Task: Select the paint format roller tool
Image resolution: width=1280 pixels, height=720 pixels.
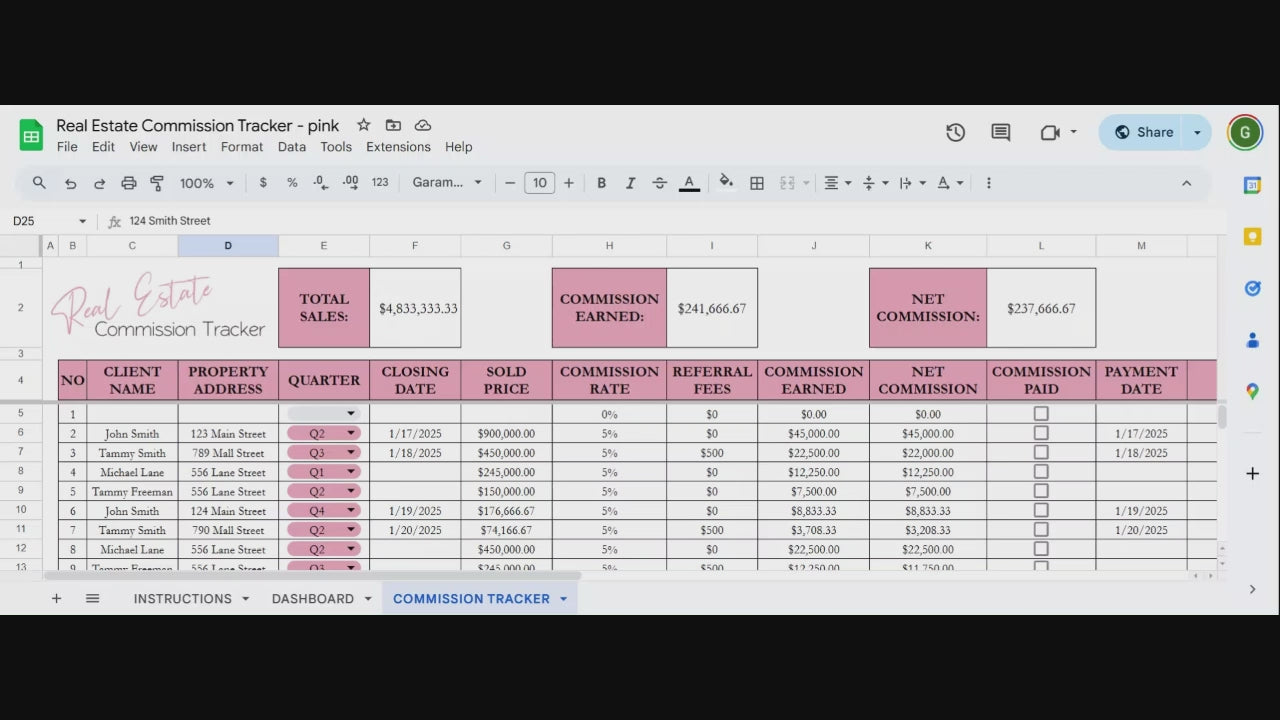Action: point(157,183)
